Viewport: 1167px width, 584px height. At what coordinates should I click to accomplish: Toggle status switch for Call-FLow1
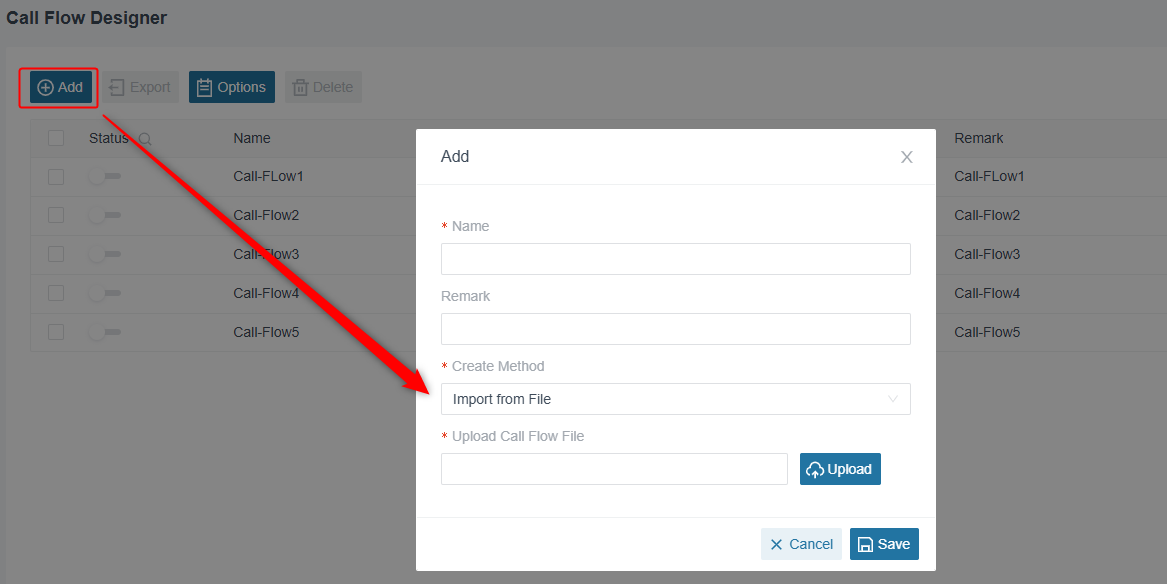coord(103,176)
